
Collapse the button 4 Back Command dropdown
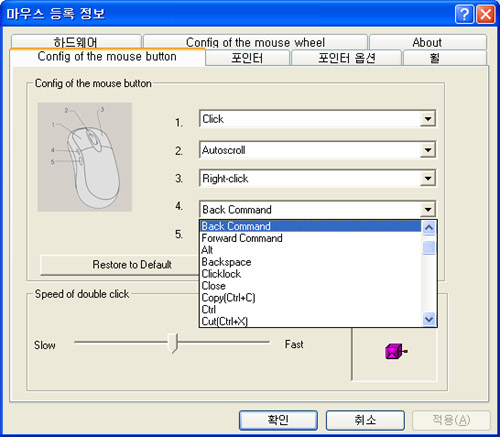(x=428, y=210)
